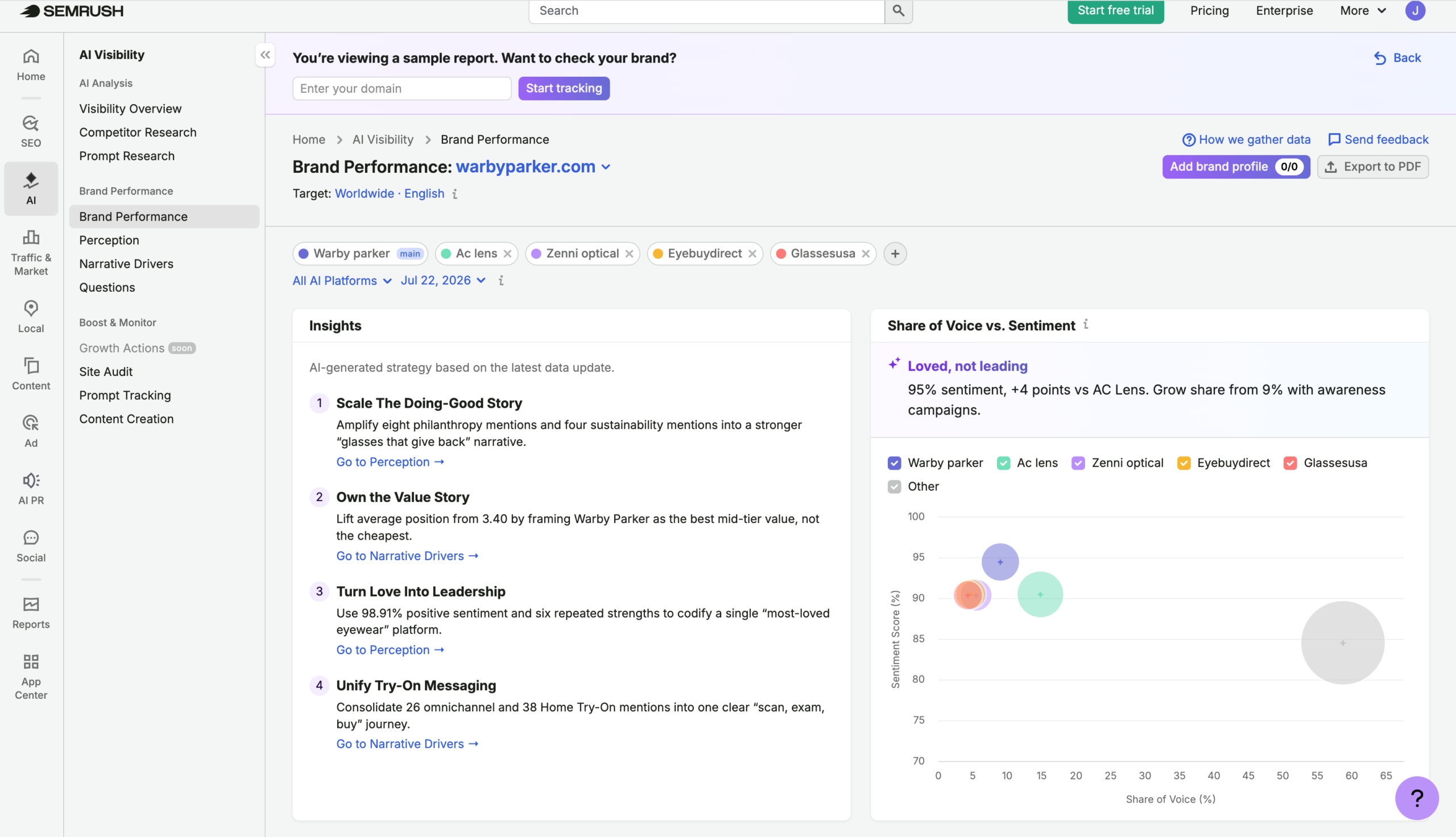
Task: Open Competitor Research in sidebar
Action: [x=138, y=132]
